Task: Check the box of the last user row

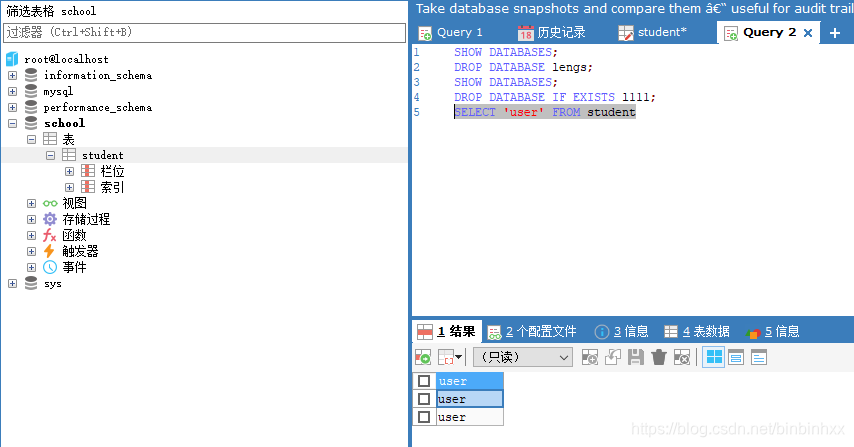Action: pos(424,417)
